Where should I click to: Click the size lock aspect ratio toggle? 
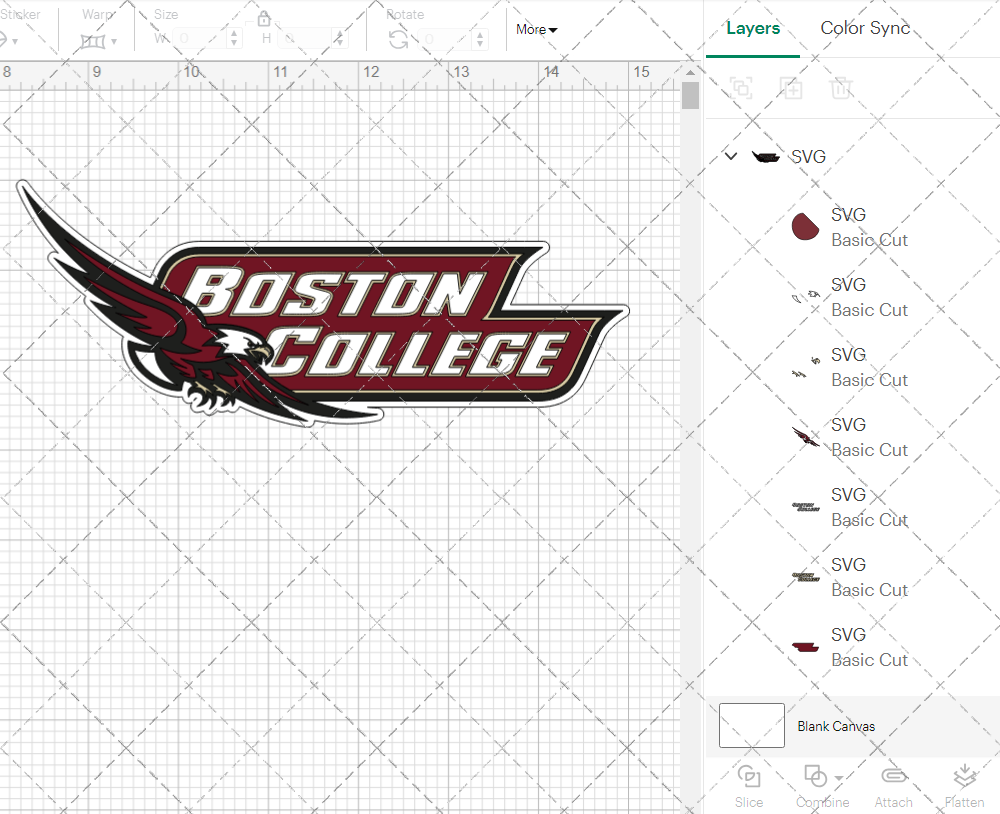tap(263, 18)
